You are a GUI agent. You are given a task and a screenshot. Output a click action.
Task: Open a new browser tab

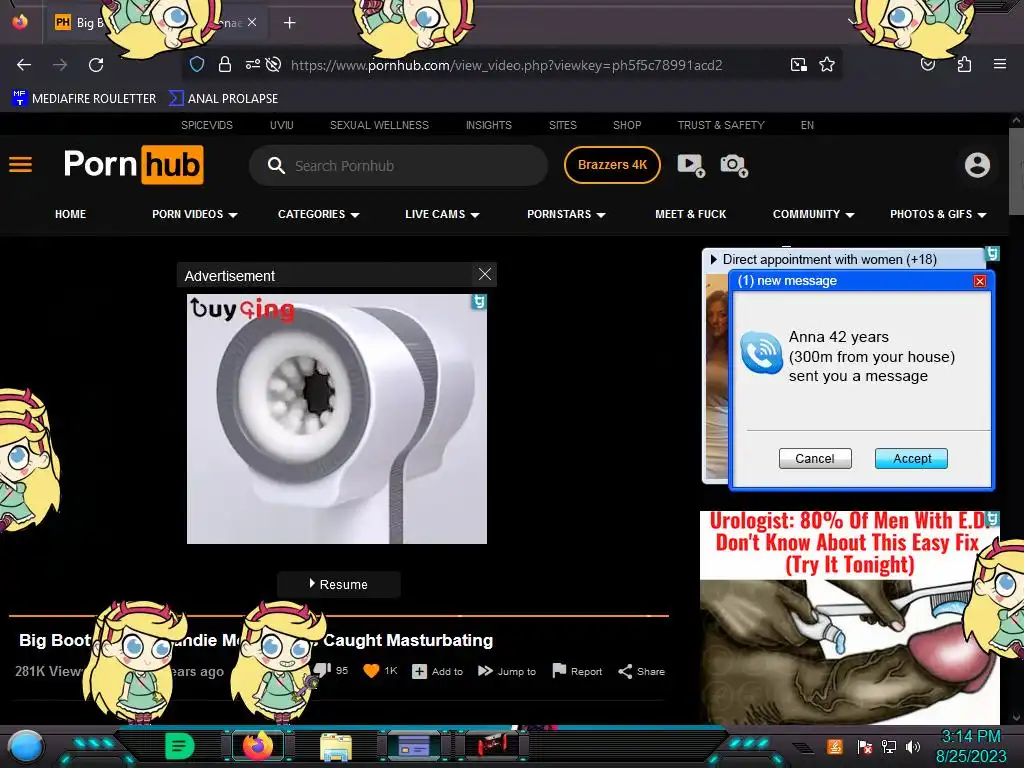(x=289, y=23)
